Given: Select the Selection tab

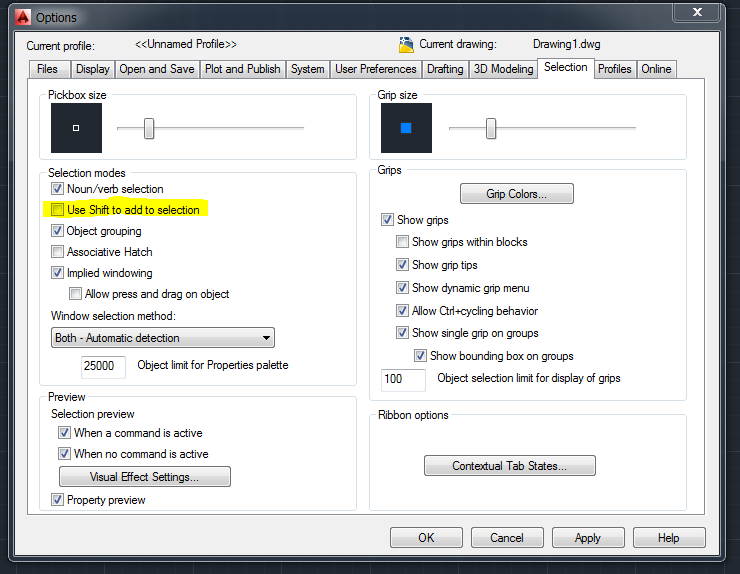Looking at the screenshot, I should [x=566, y=68].
